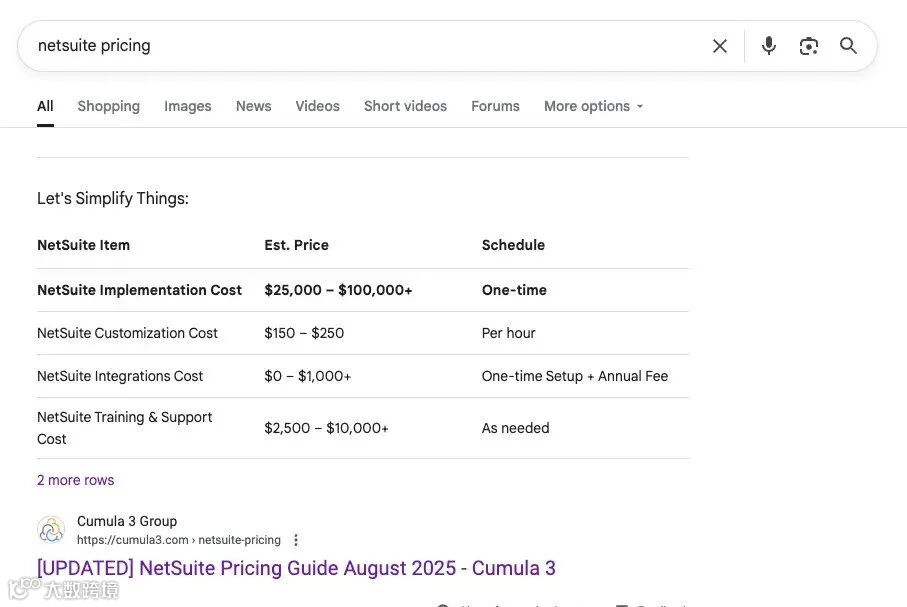Clear the search box text
Image resolution: width=907 pixels, height=607 pixels.
(x=720, y=46)
